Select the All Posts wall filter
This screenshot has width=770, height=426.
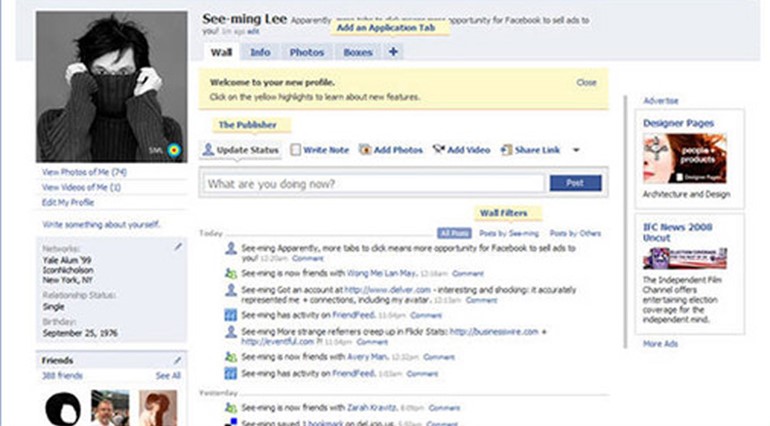pos(454,233)
